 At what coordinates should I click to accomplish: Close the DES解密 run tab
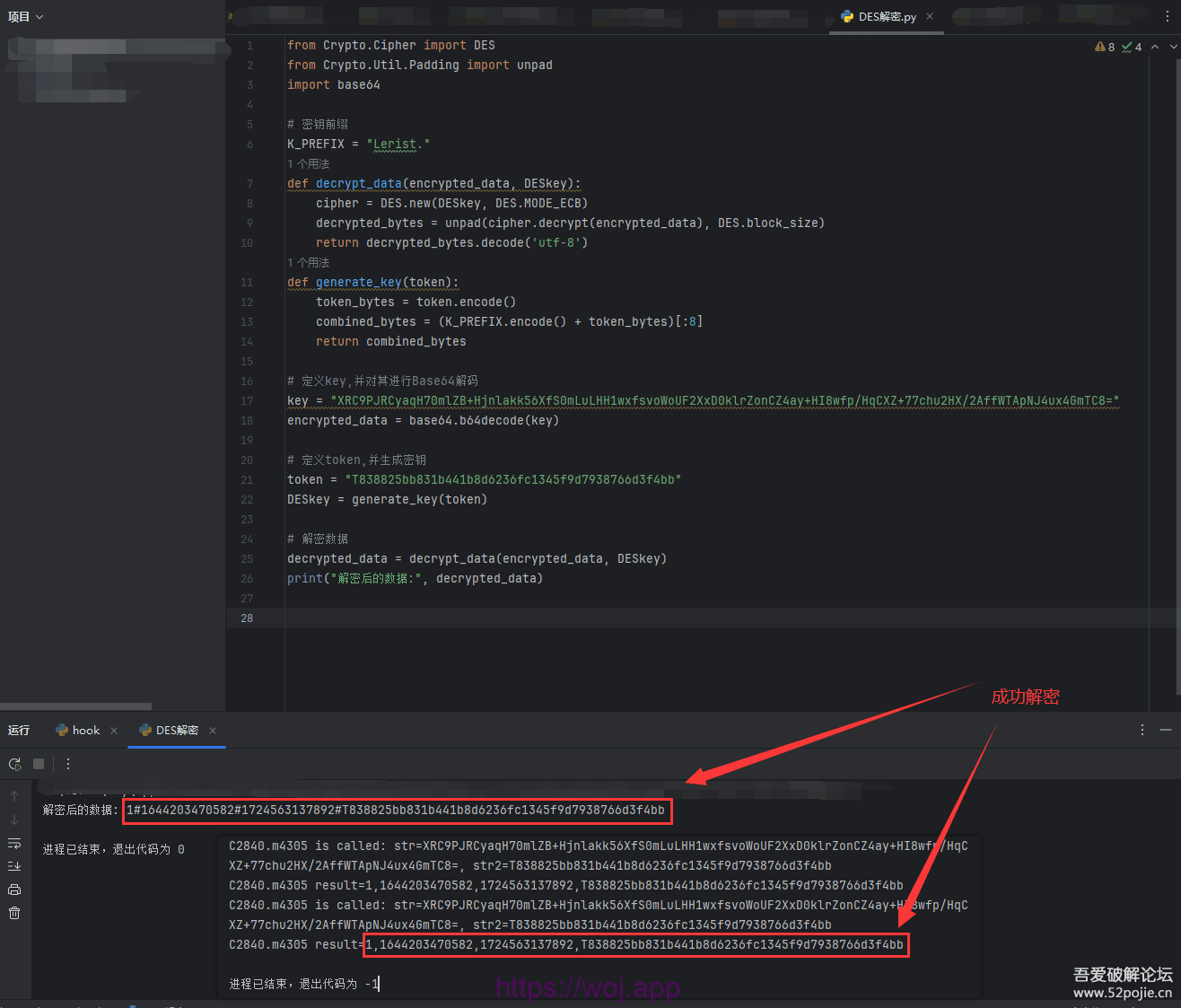point(213,731)
